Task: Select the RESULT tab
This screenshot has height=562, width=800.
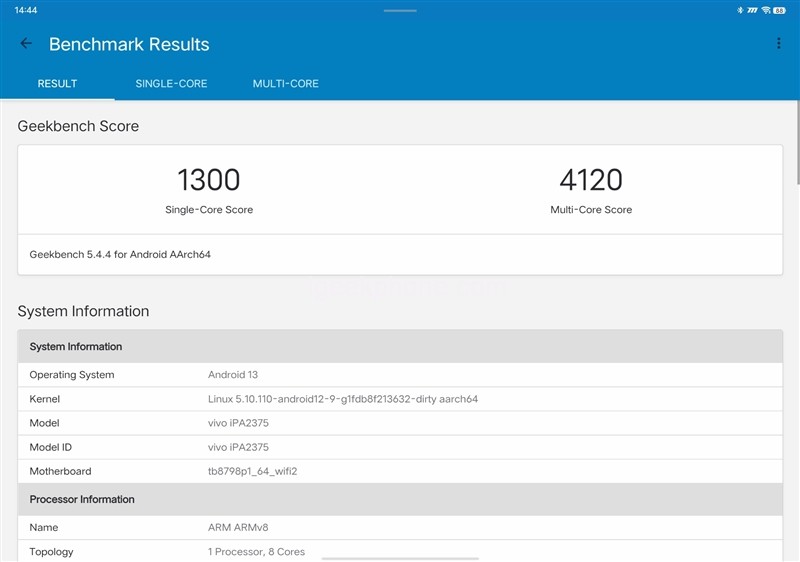Action: tap(57, 84)
